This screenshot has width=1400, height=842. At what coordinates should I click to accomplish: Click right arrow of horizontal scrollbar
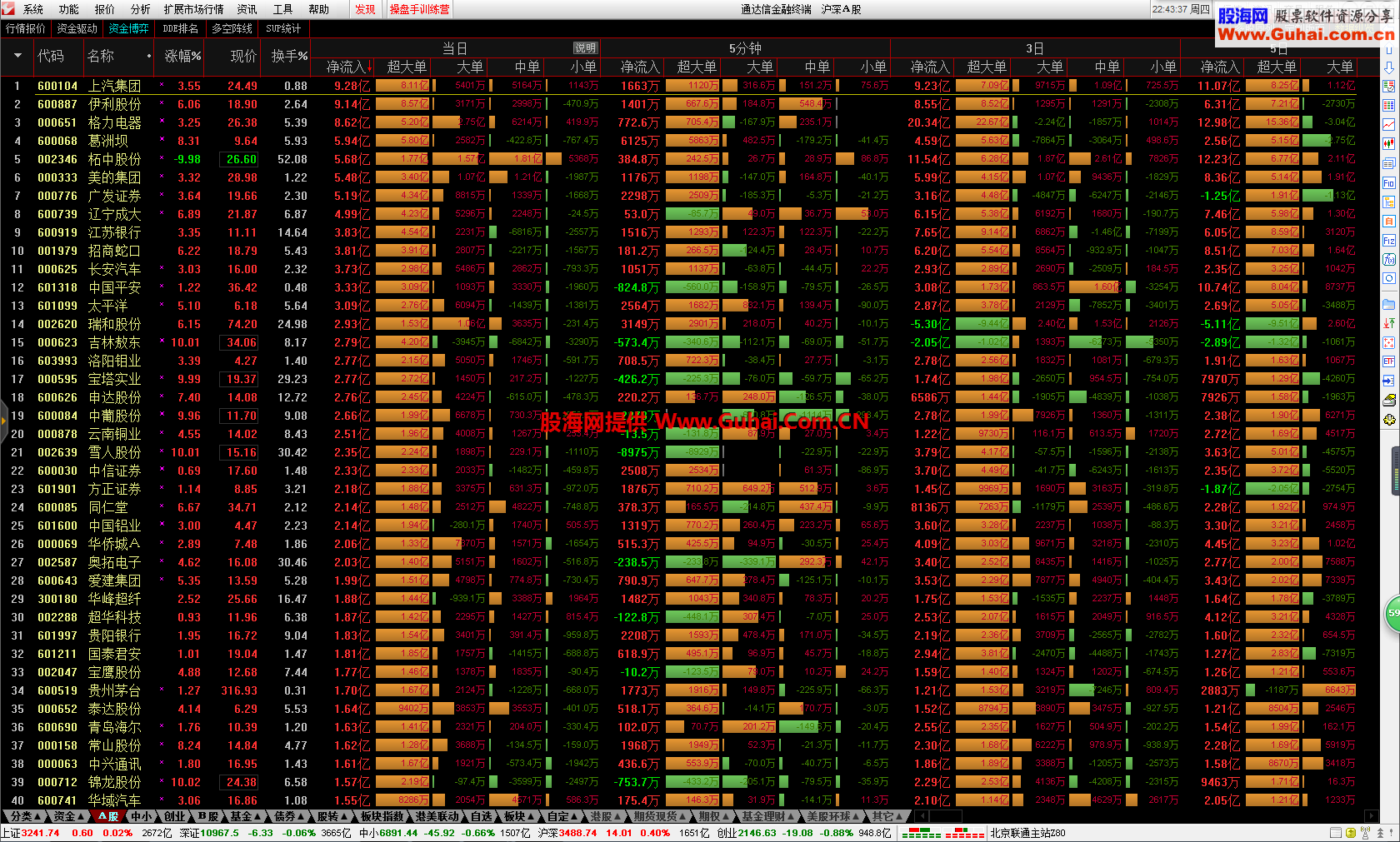click(1372, 816)
